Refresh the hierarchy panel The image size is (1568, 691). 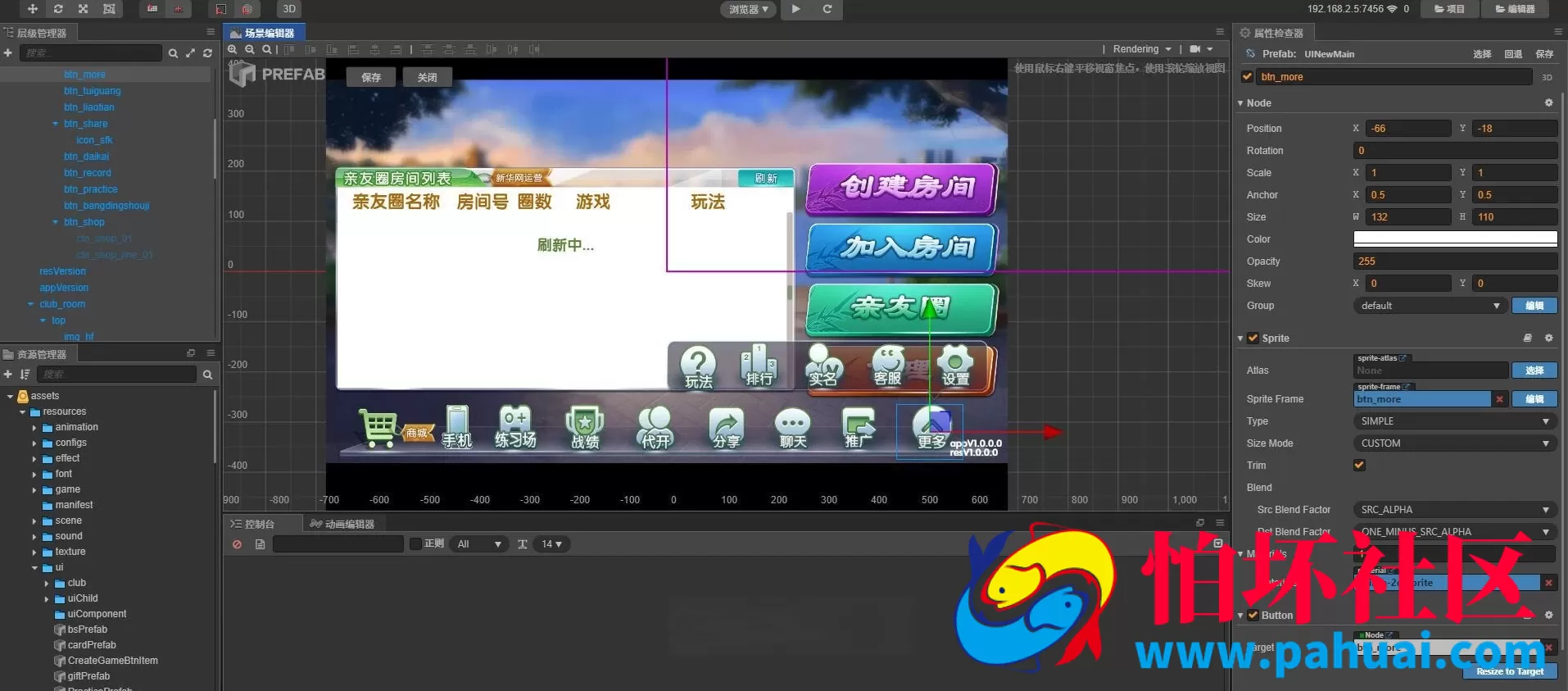[207, 53]
